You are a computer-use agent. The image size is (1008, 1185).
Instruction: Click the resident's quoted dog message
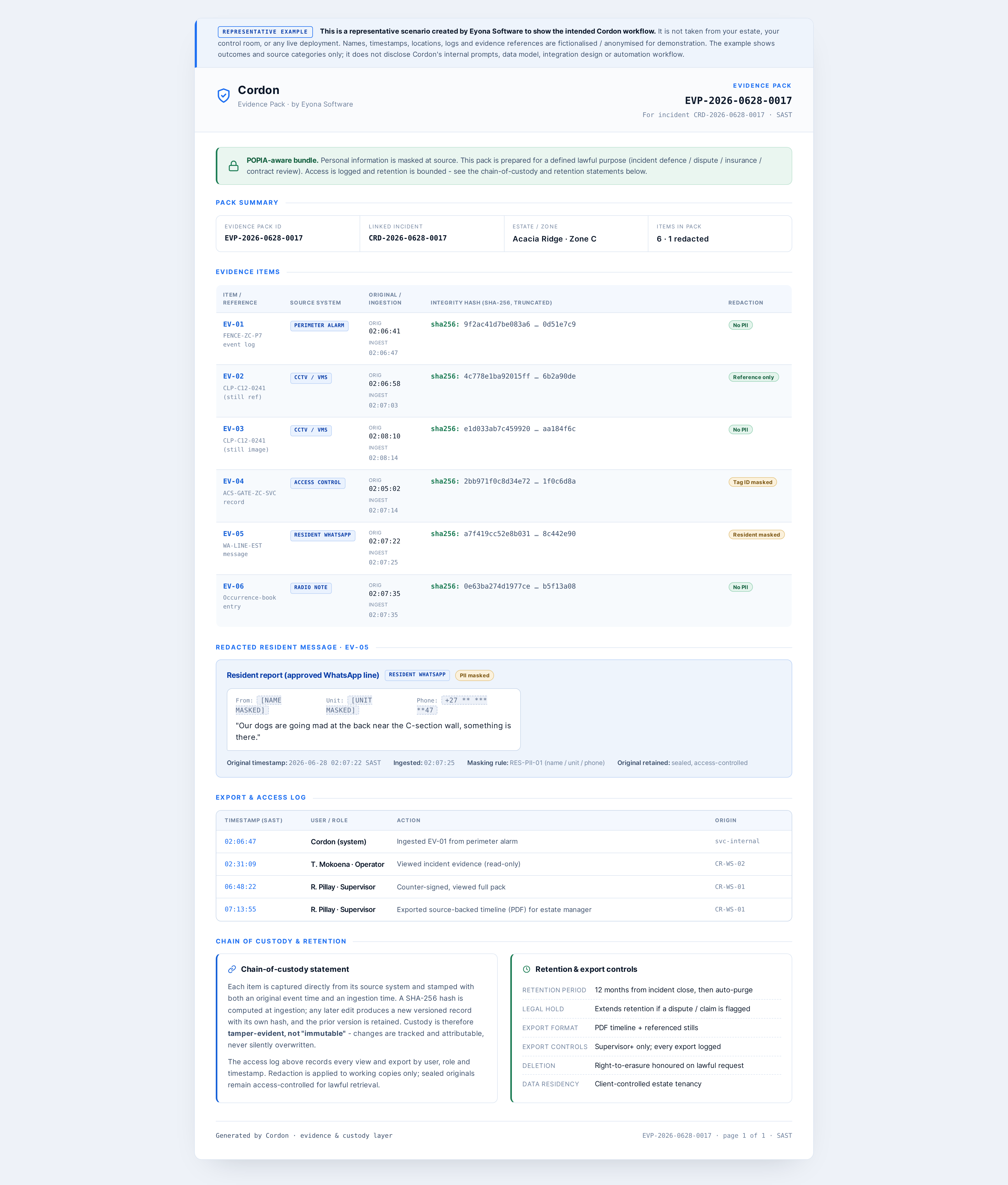tap(373, 732)
